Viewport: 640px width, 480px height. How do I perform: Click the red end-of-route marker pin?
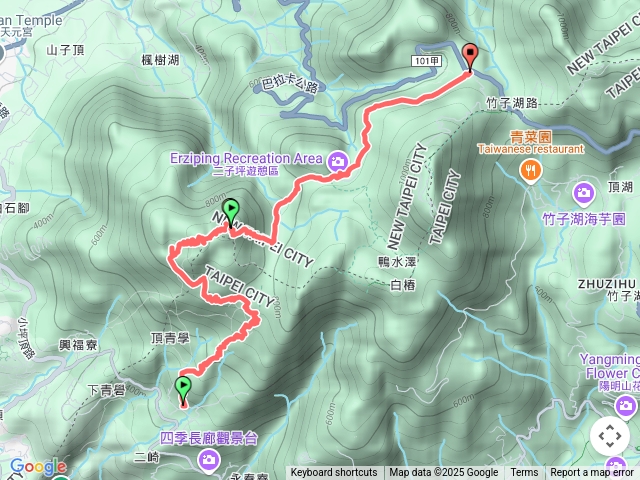[470, 58]
